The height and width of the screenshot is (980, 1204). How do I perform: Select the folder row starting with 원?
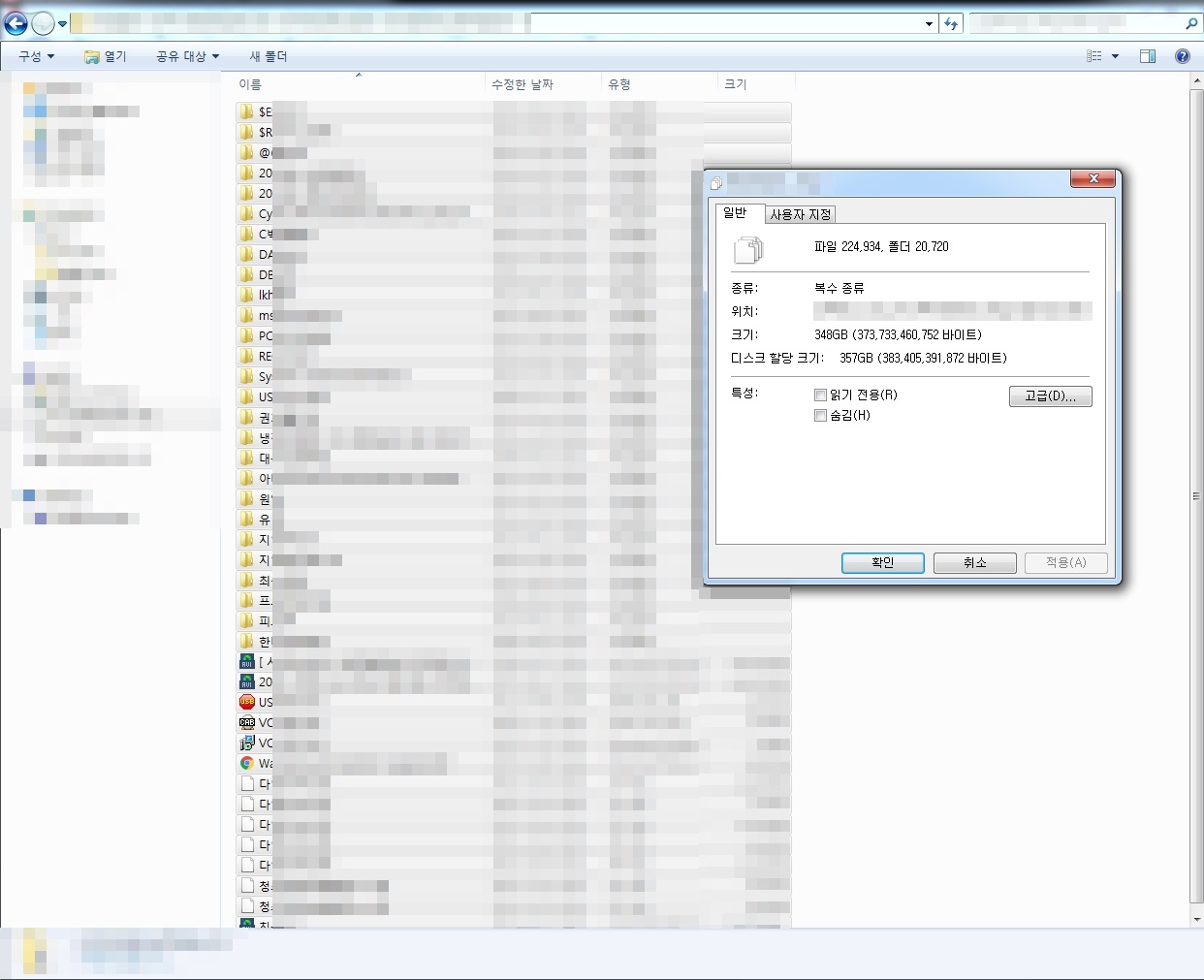pos(513,498)
